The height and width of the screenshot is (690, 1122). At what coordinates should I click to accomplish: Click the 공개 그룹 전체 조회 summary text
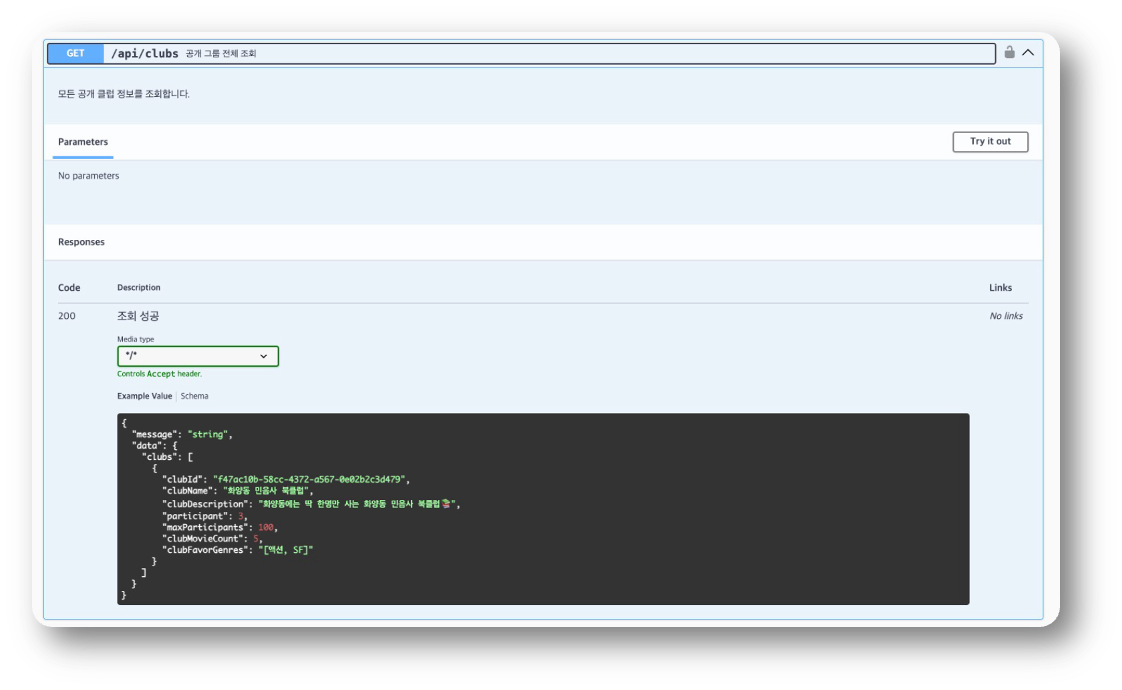point(220,54)
